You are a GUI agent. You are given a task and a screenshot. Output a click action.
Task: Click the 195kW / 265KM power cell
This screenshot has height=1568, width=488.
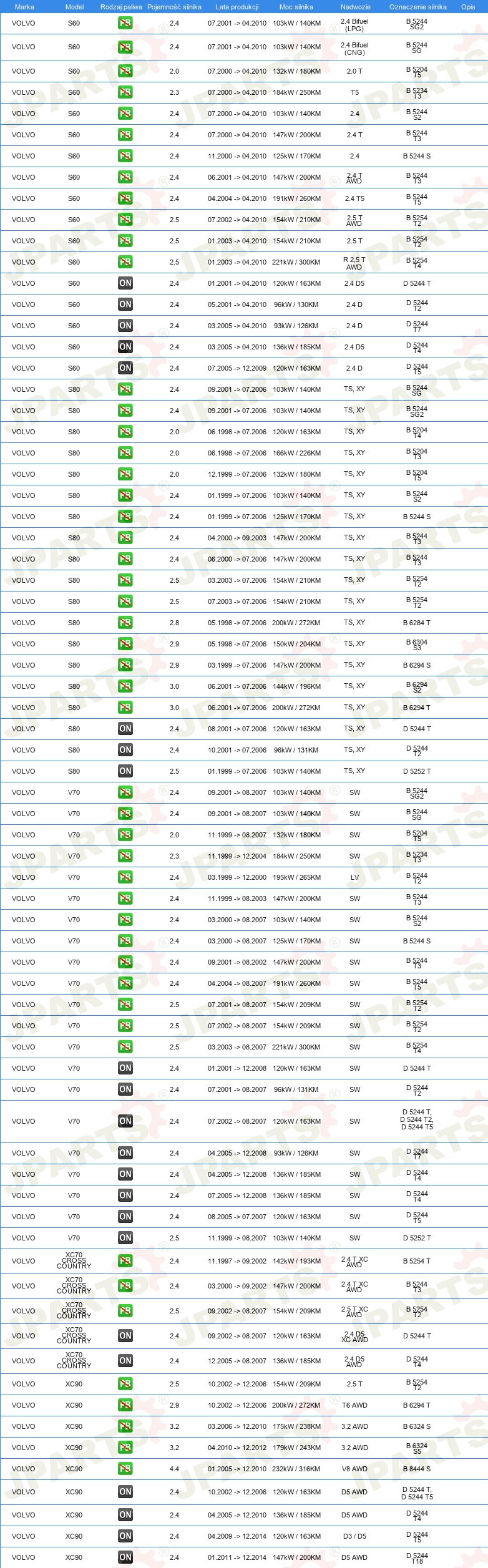click(297, 877)
